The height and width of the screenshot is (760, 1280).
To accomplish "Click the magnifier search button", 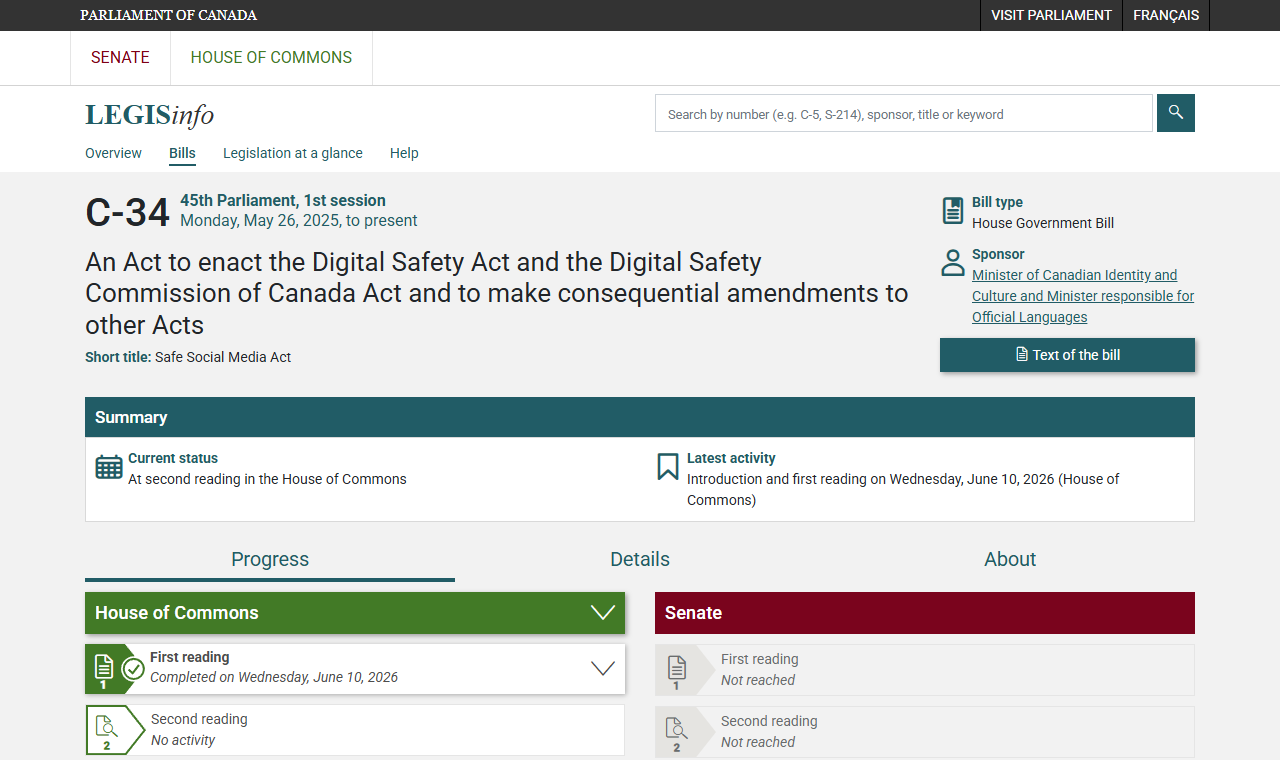I will (1176, 113).
